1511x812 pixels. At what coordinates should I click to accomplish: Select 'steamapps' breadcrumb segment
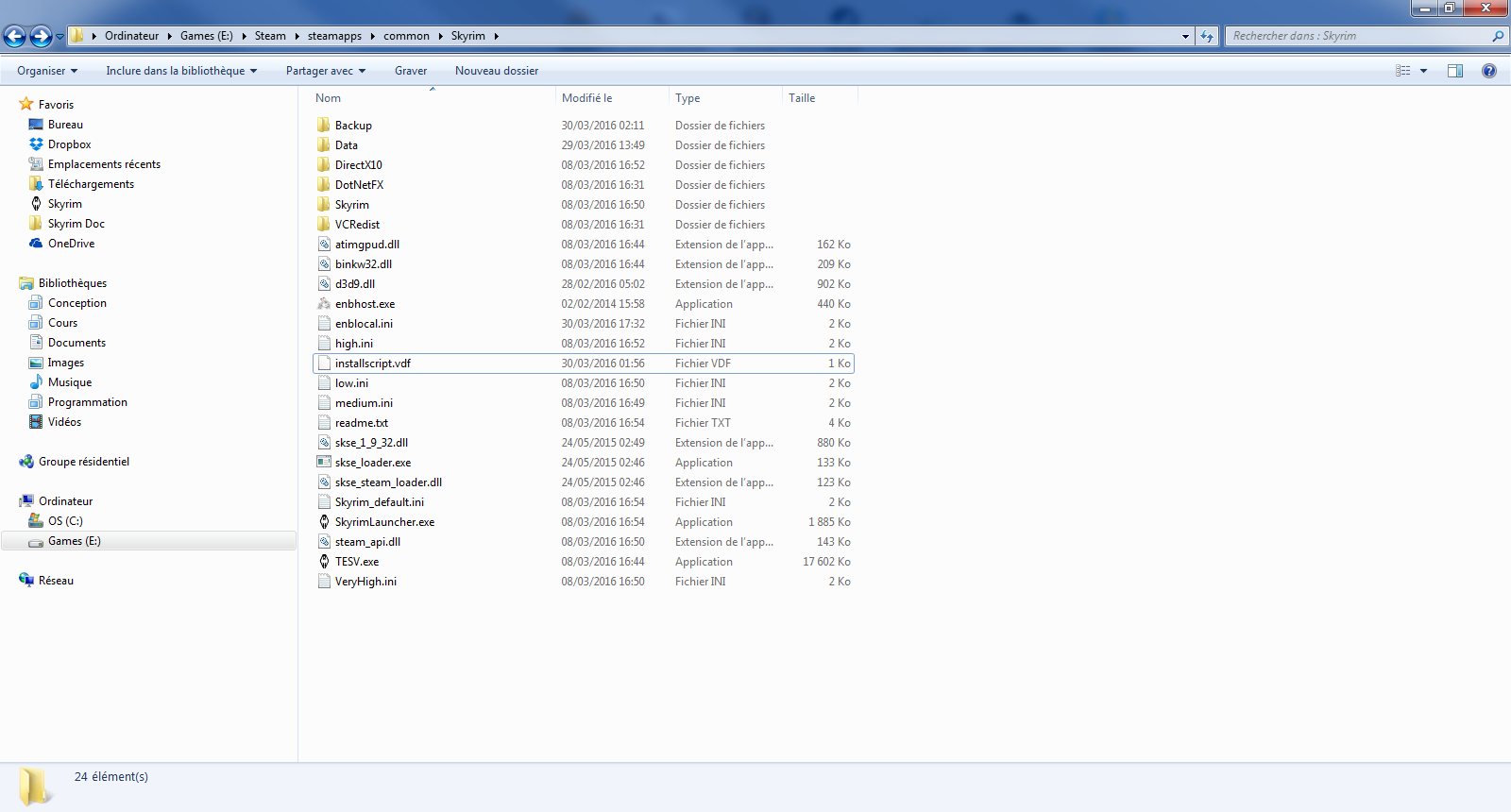coord(334,36)
